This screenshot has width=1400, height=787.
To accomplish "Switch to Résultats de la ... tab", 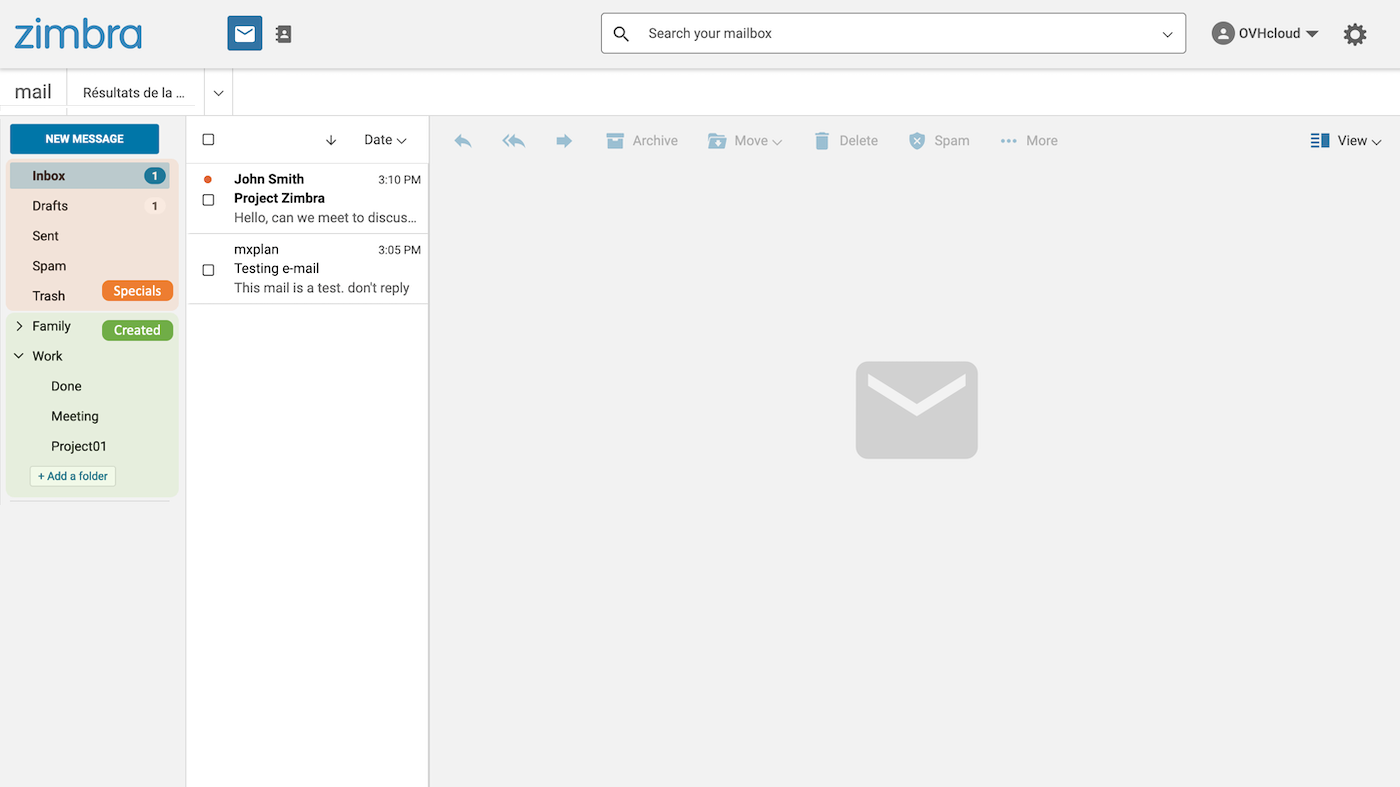I will tap(134, 93).
